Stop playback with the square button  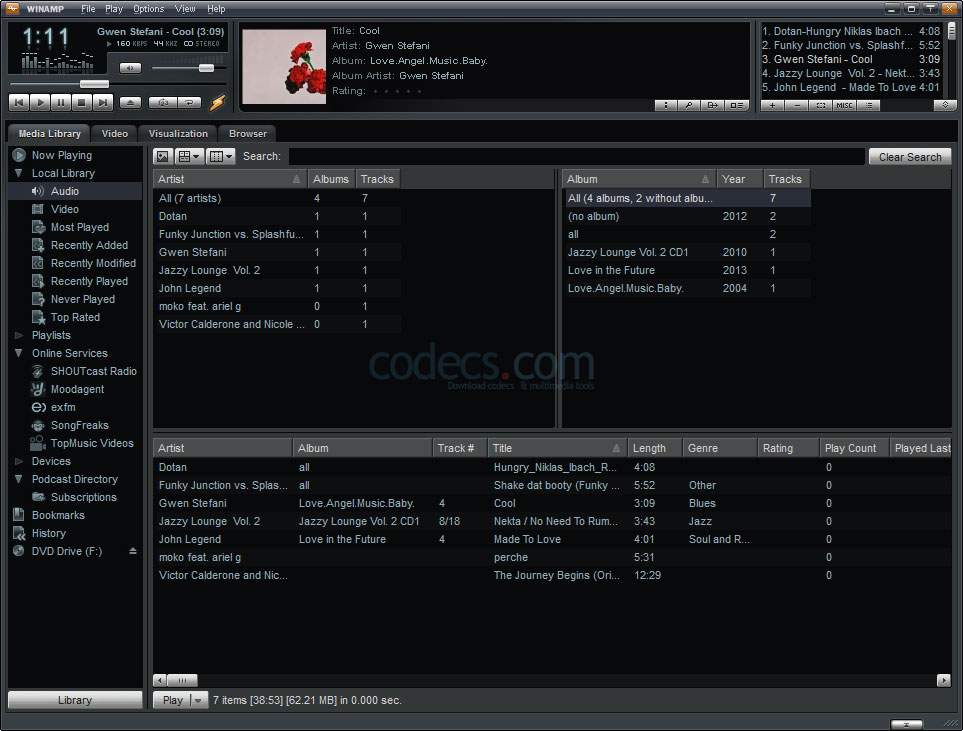(x=82, y=103)
